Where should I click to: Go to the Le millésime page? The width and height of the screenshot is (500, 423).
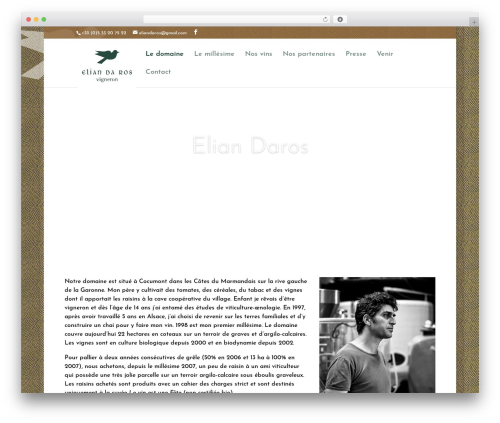(x=214, y=54)
